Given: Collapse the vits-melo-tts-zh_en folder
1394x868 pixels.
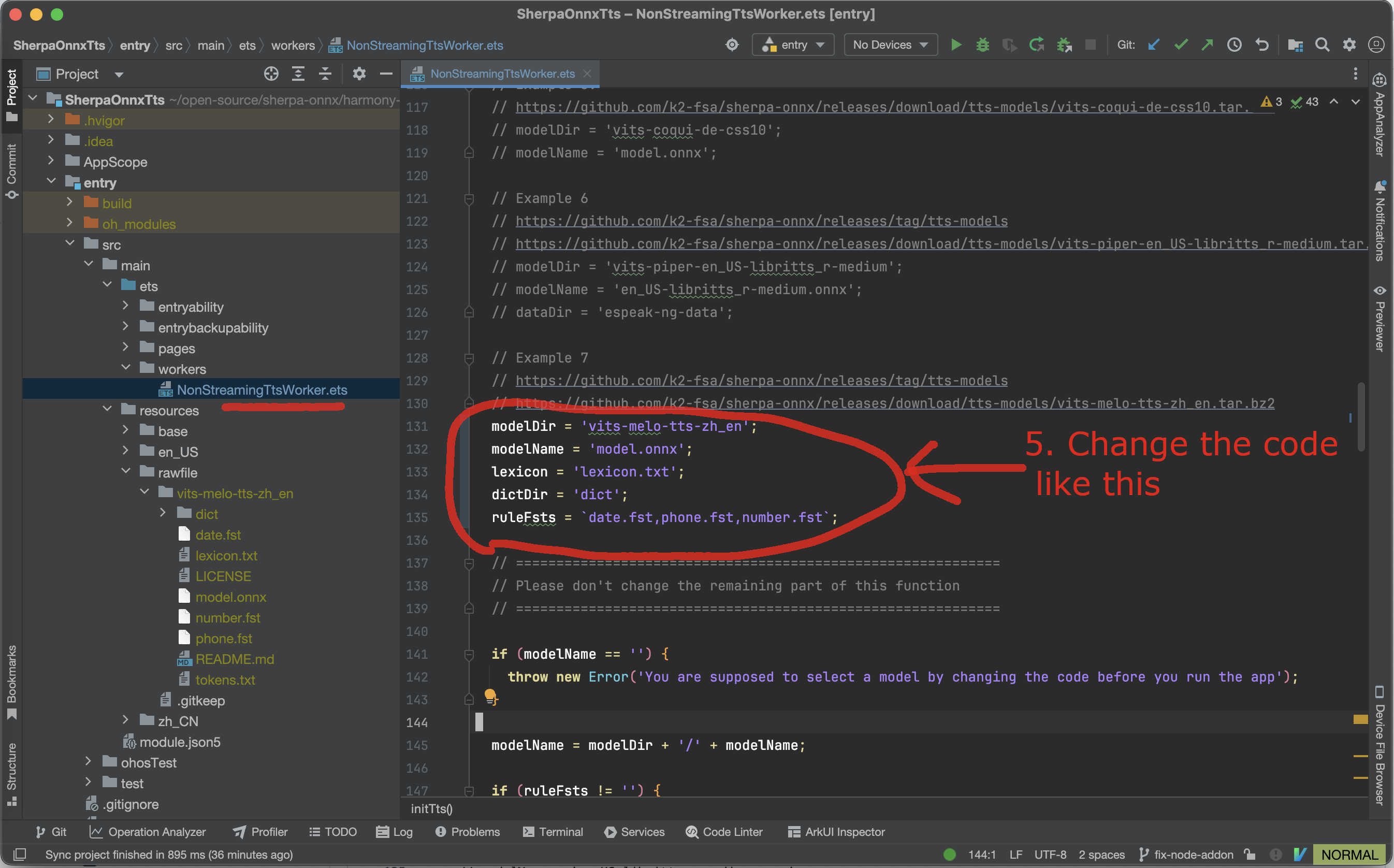Looking at the screenshot, I should pos(144,492).
